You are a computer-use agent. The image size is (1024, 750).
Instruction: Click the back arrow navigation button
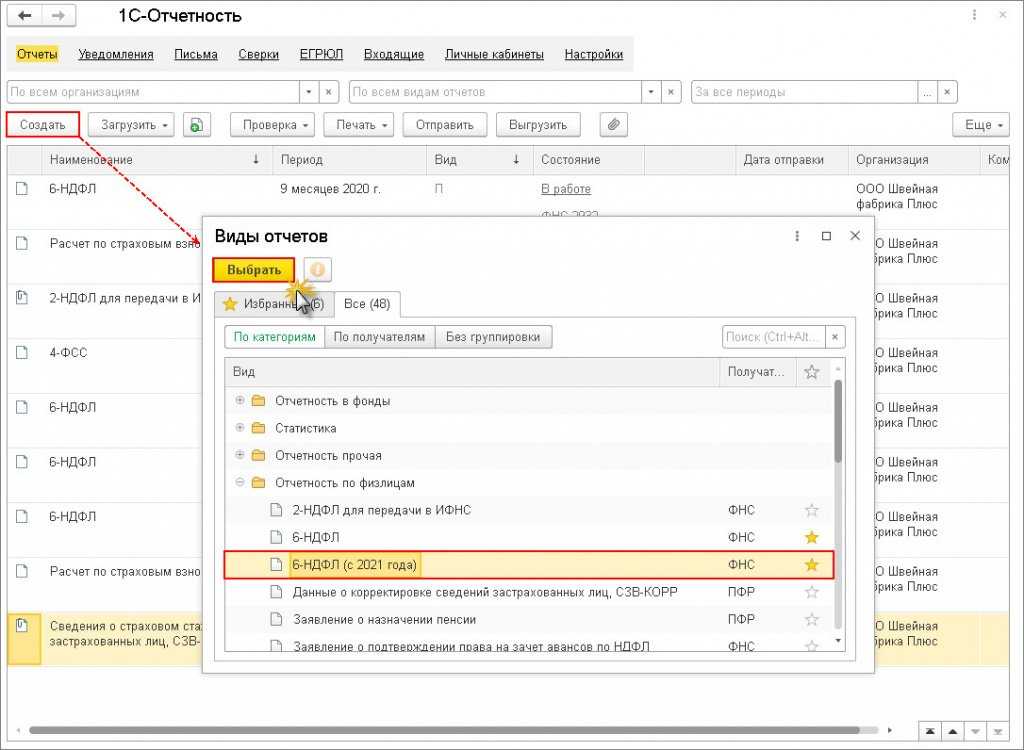(x=24, y=17)
